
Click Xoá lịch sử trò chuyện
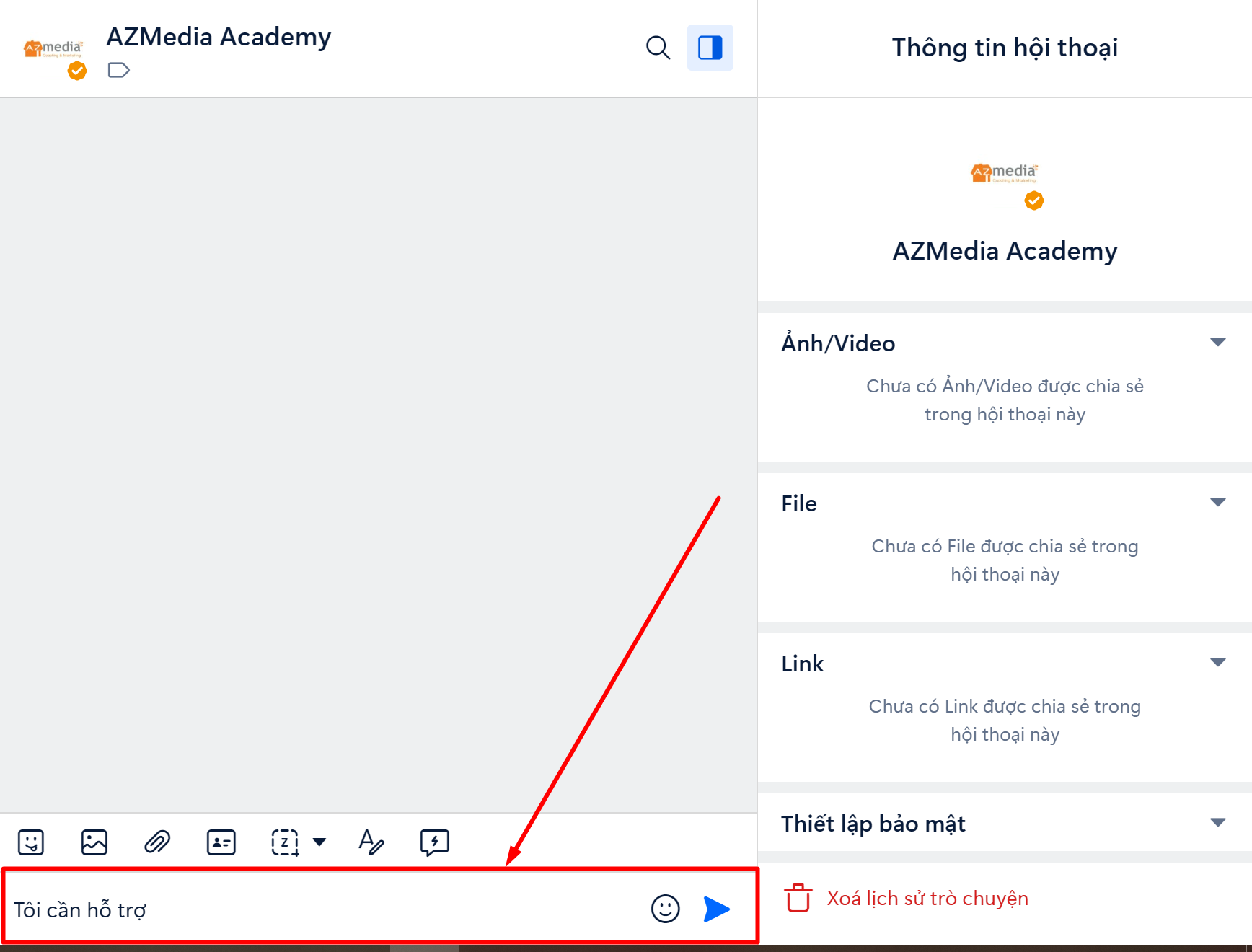click(x=927, y=899)
